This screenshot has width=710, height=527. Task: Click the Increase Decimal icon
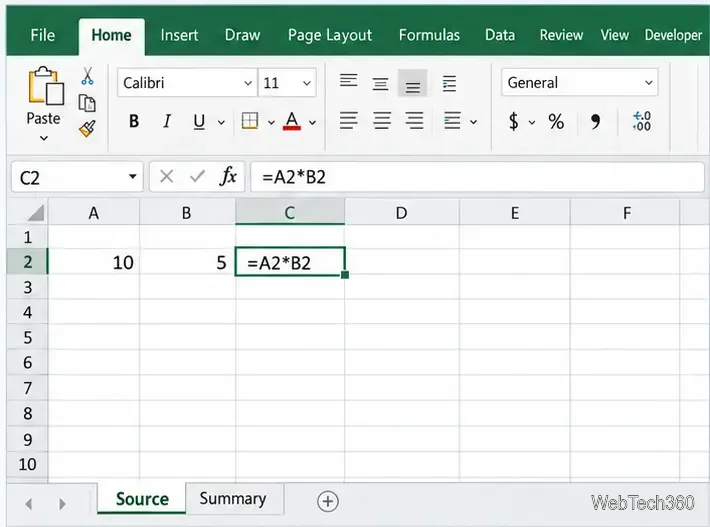tap(642, 121)
